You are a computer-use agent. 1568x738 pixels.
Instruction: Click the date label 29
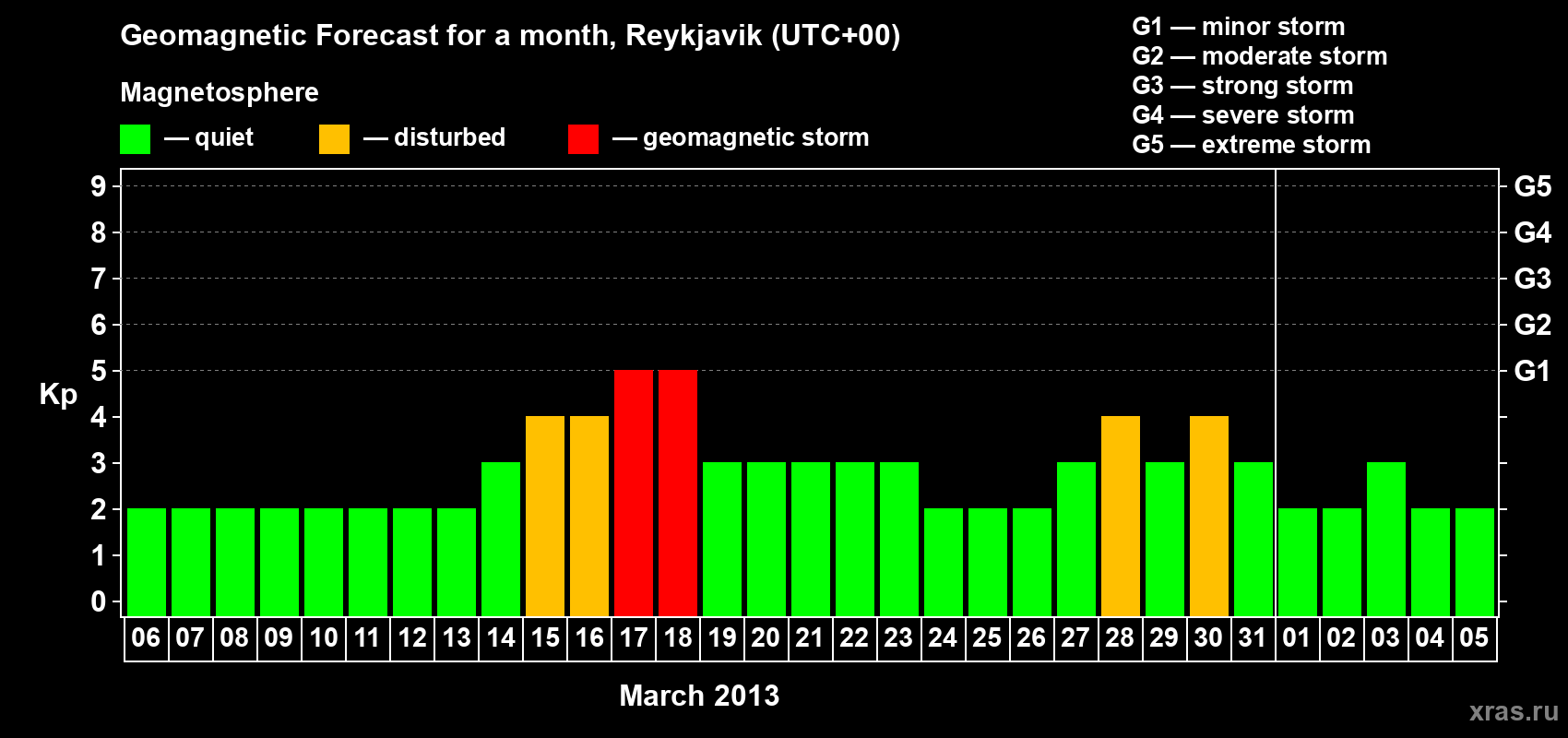[1164, 637]
